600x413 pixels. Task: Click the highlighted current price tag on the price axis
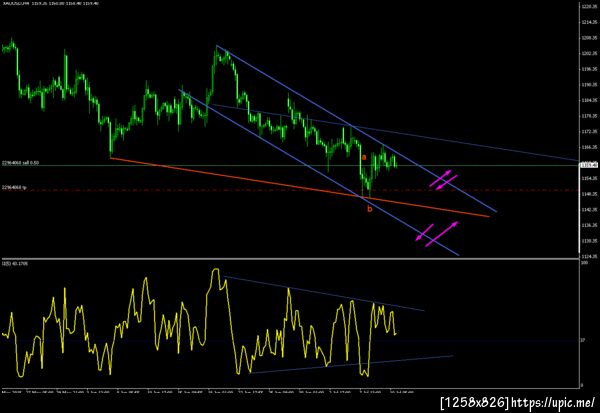tap(589, 165)
